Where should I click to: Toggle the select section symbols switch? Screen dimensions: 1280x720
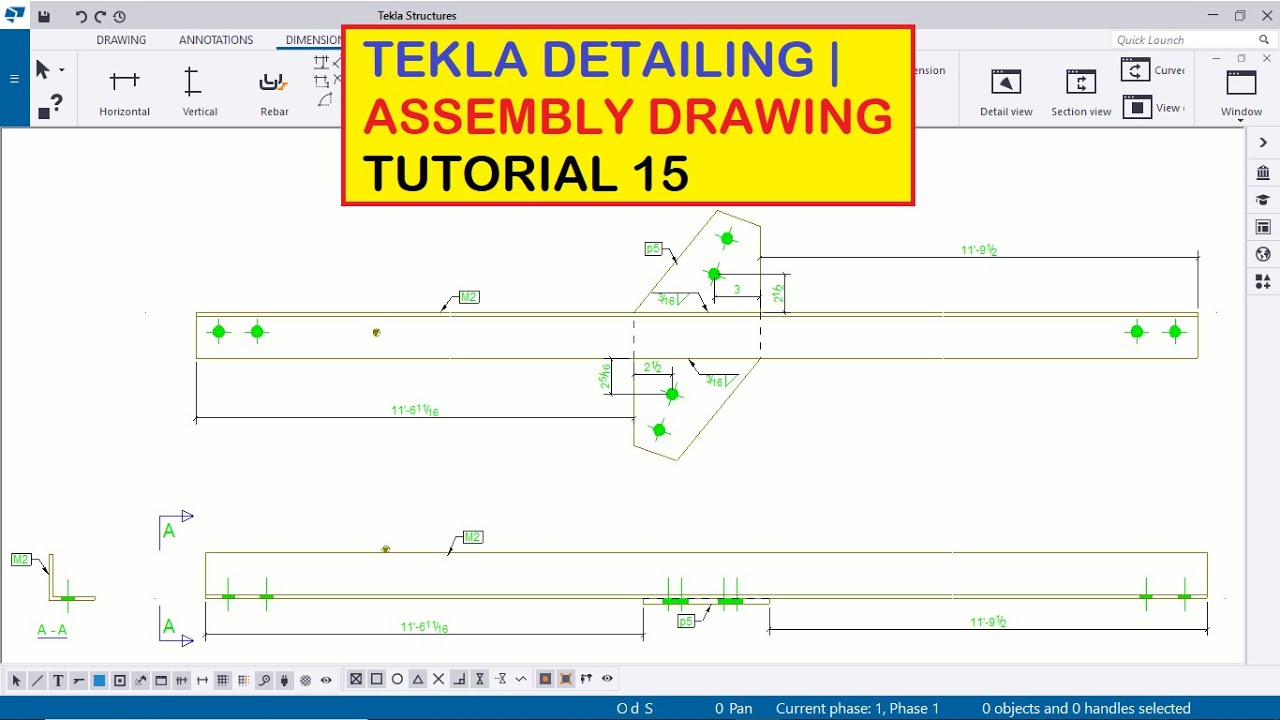(x=120, y=680)
